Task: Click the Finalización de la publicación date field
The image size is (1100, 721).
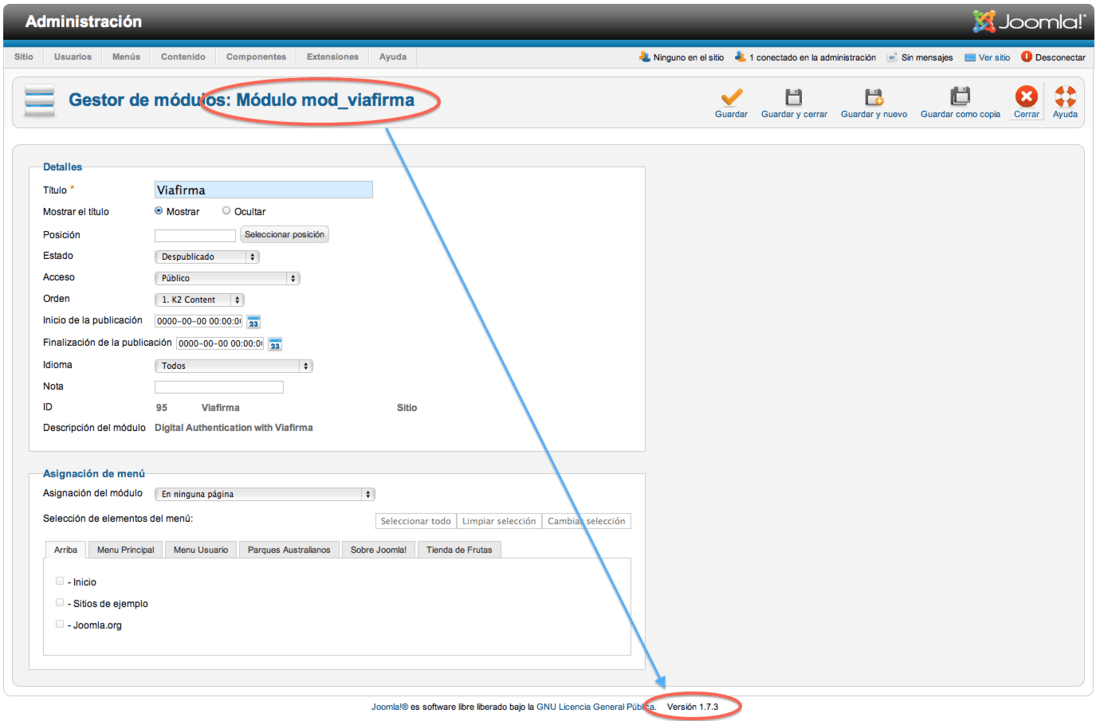Action: pyautogui.click(x=220, y=344)
